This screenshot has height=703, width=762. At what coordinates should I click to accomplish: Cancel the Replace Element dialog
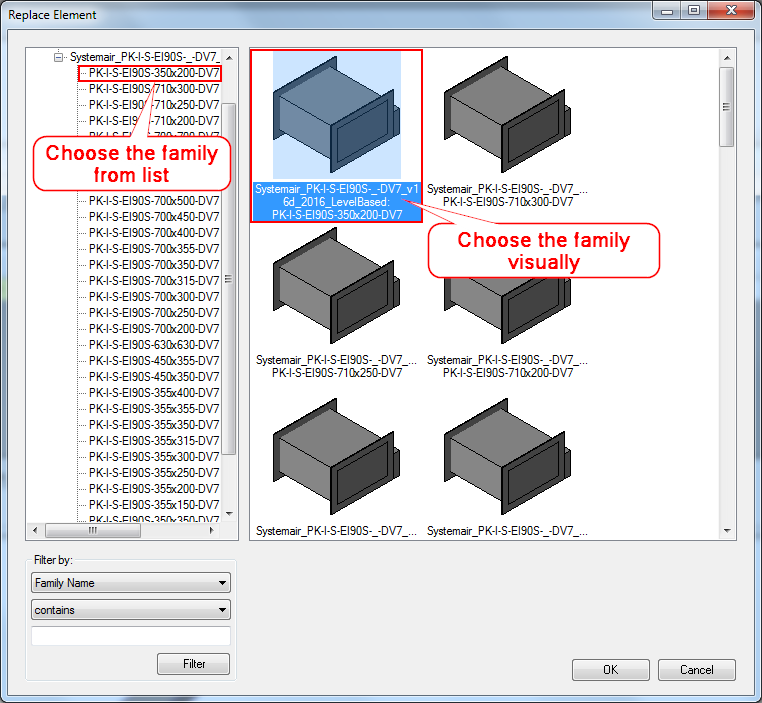696,670
